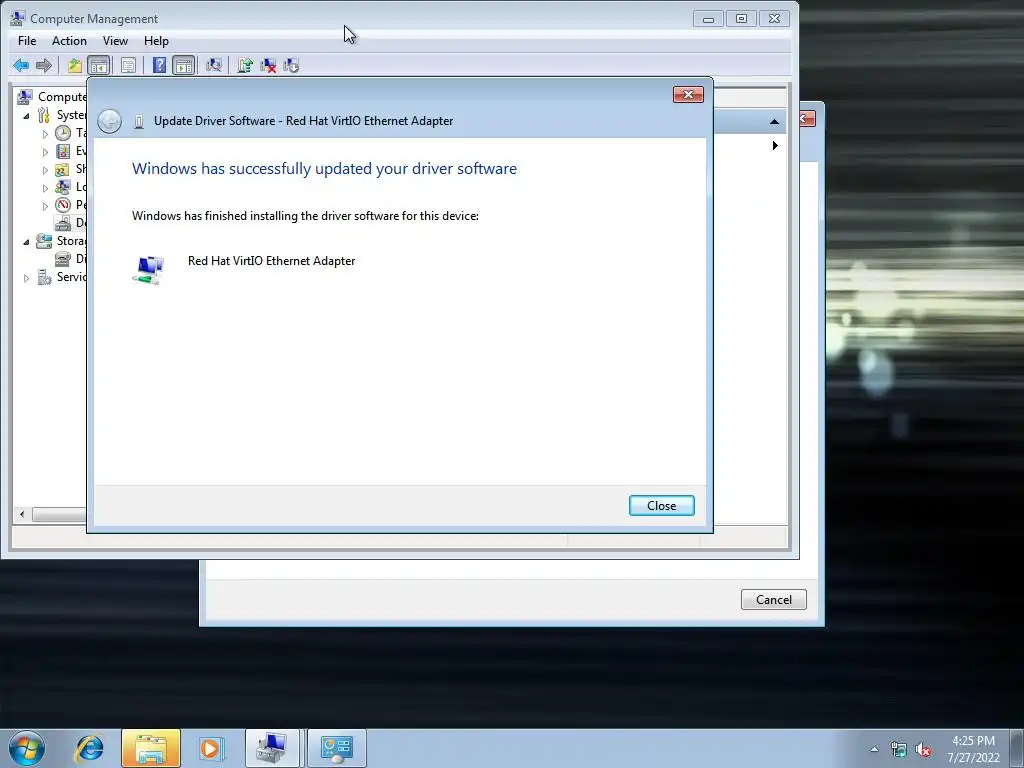The image size is (1024, 768).
Task: Select the Shared Folders icon in tree
Action: (x=63, y=169)
